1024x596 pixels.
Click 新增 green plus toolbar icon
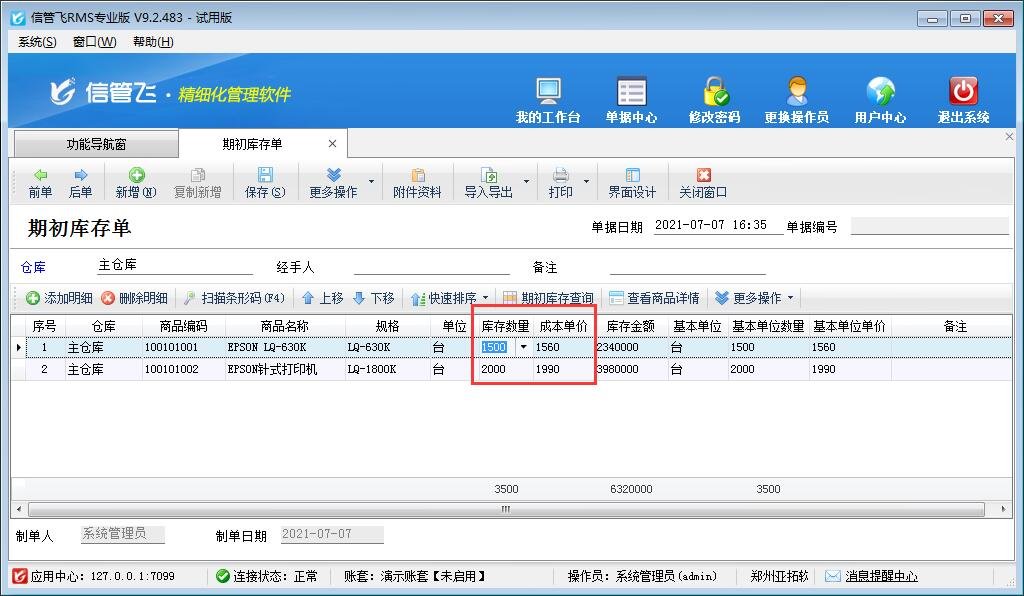pyautogui.click(x=136, y=183)
